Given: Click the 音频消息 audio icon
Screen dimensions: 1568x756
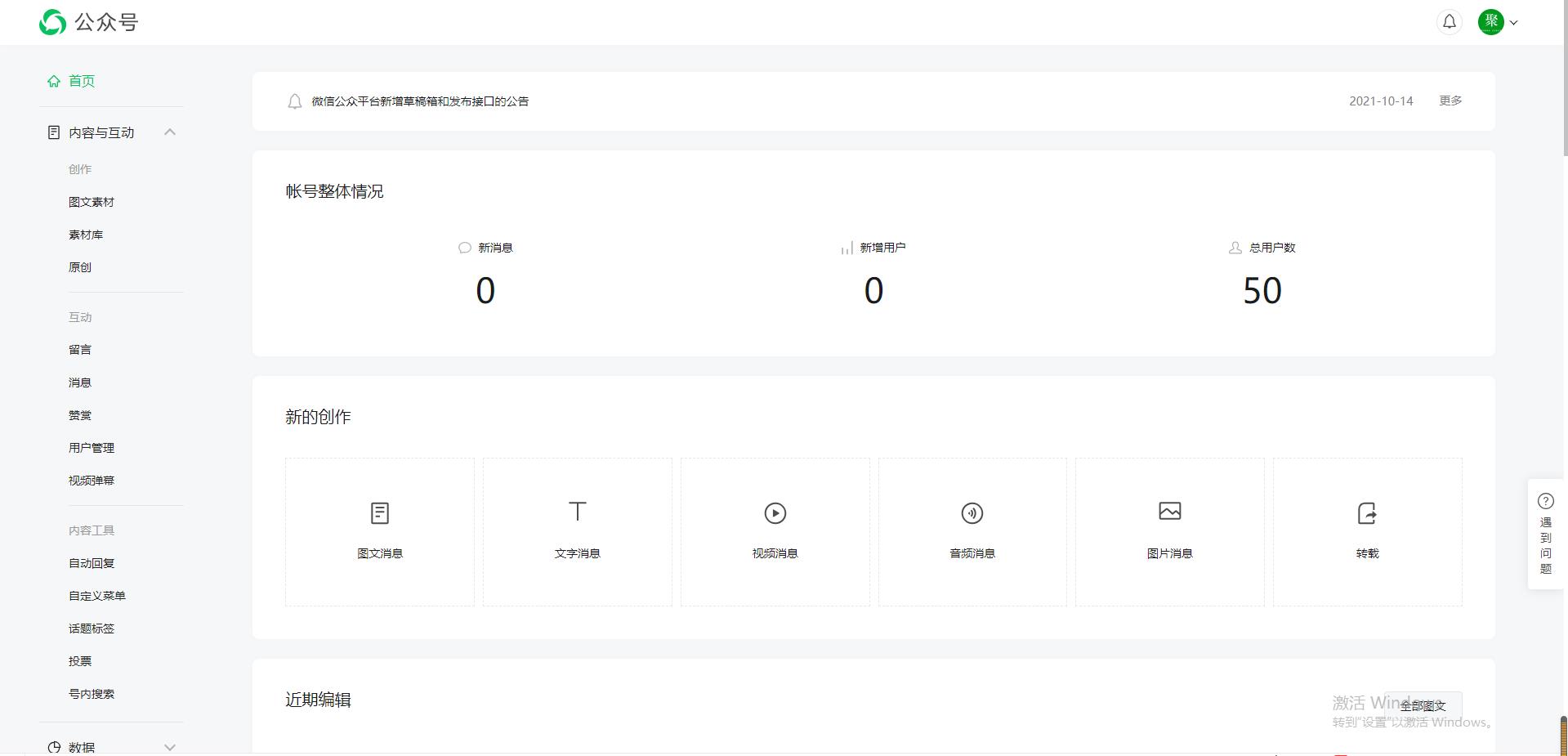Looking at the screenshot, I should coord(972,513).
